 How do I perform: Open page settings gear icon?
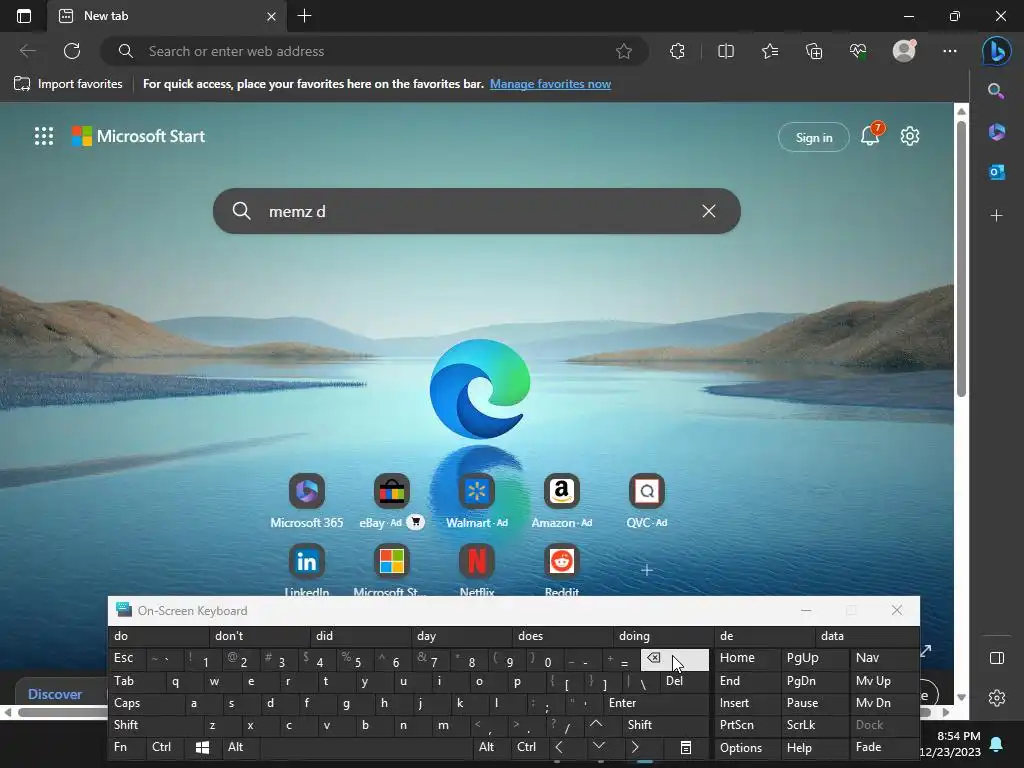point(910,136)
